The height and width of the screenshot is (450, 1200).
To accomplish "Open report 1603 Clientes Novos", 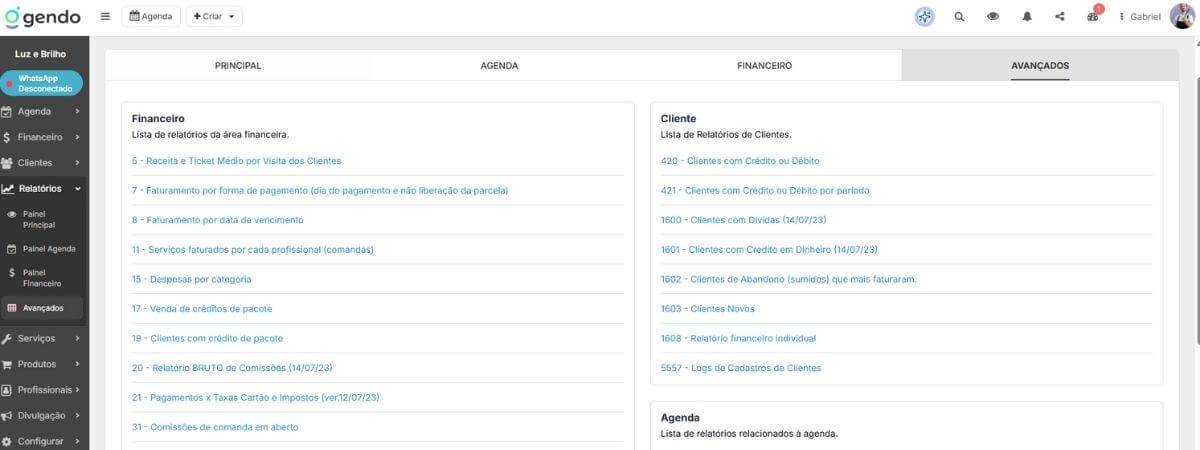I will [x=708, y=309].
